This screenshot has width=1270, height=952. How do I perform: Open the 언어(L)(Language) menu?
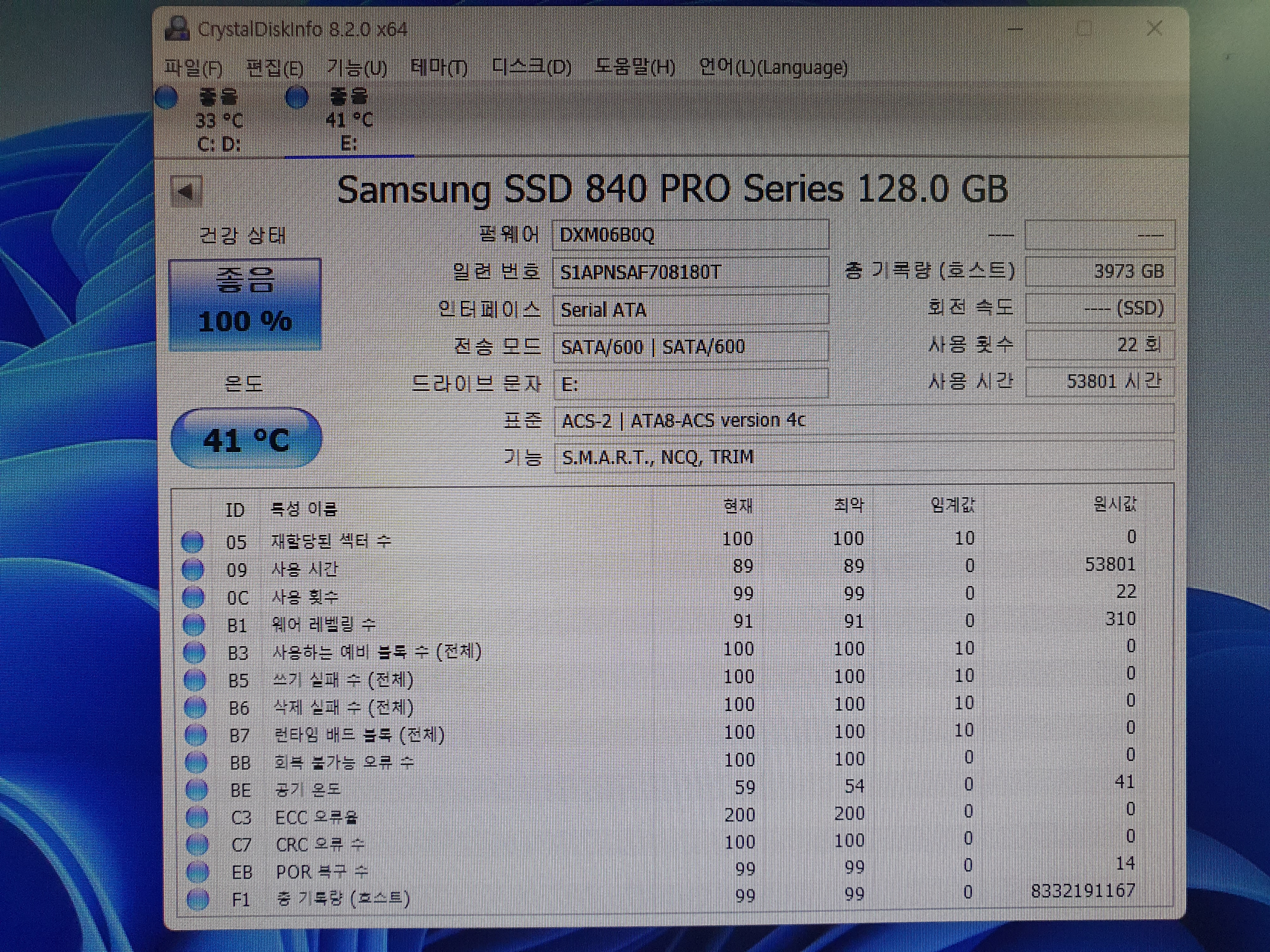click(x=773, y=68)
